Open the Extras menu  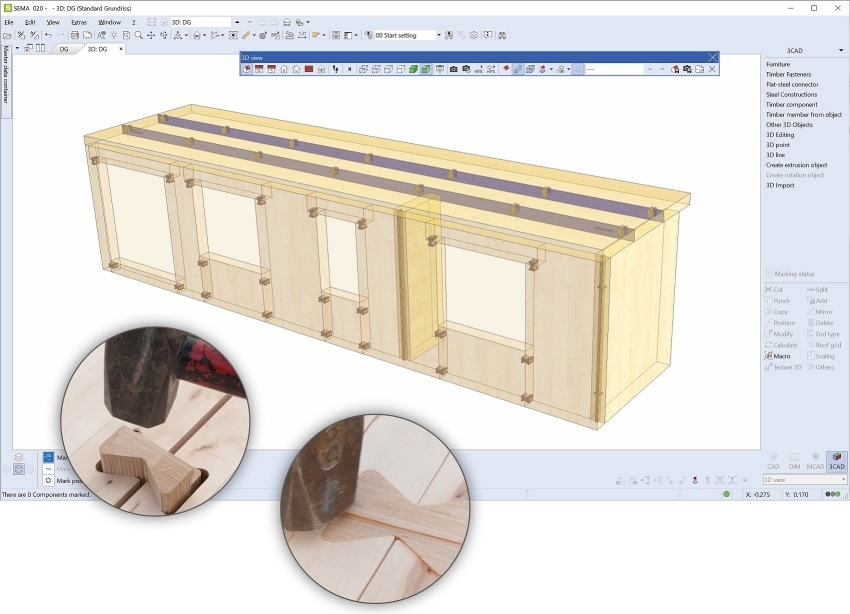pos(79,22)
